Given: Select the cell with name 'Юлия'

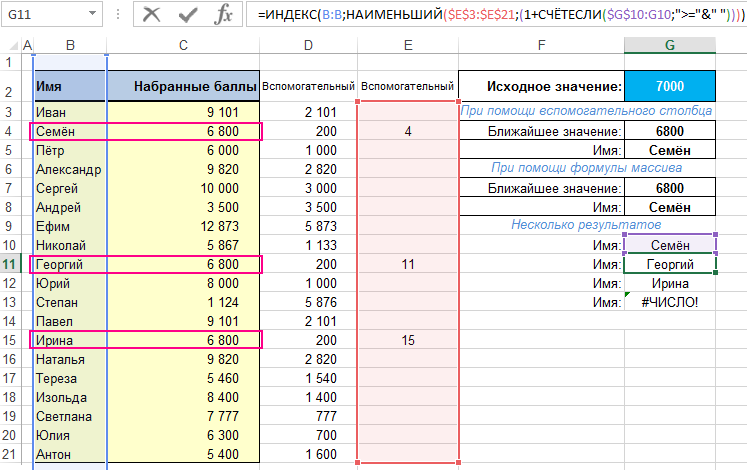Looking at the screenshot, I should 70,435.
